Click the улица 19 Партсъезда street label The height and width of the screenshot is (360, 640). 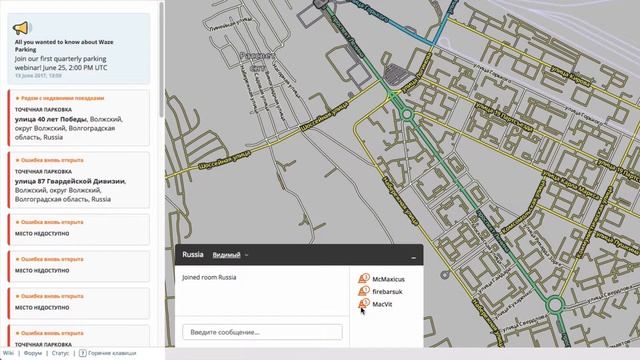(x=504, y=117)
